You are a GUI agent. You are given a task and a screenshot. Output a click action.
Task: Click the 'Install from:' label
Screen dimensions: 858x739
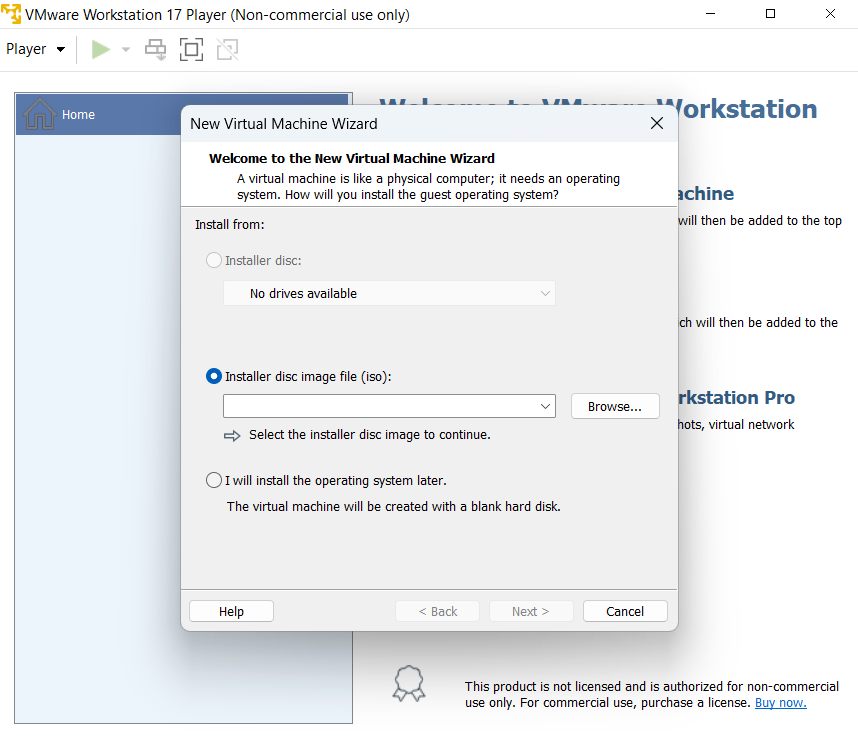click(x=230, y=225)
